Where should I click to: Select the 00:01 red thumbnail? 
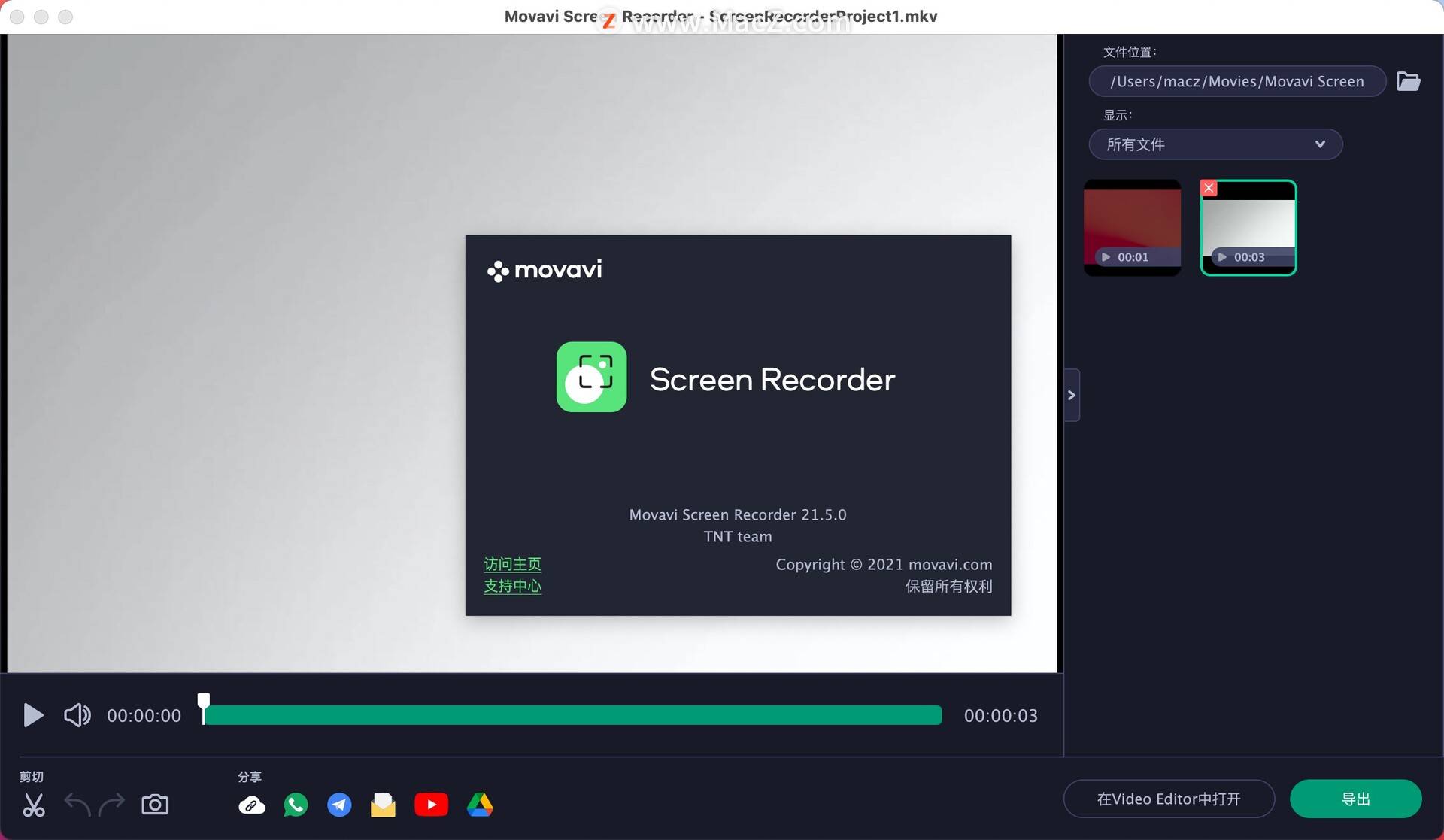click(1132, 227)
